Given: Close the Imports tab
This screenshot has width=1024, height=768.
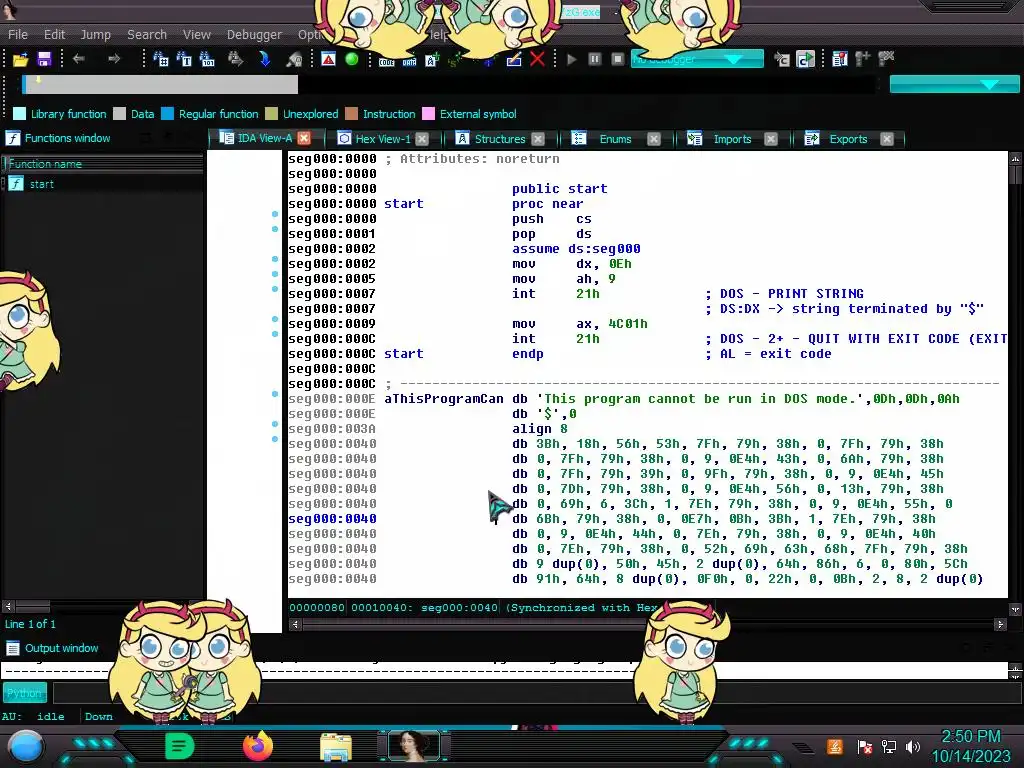Looking at the screenshot, I should click(771, 138).
